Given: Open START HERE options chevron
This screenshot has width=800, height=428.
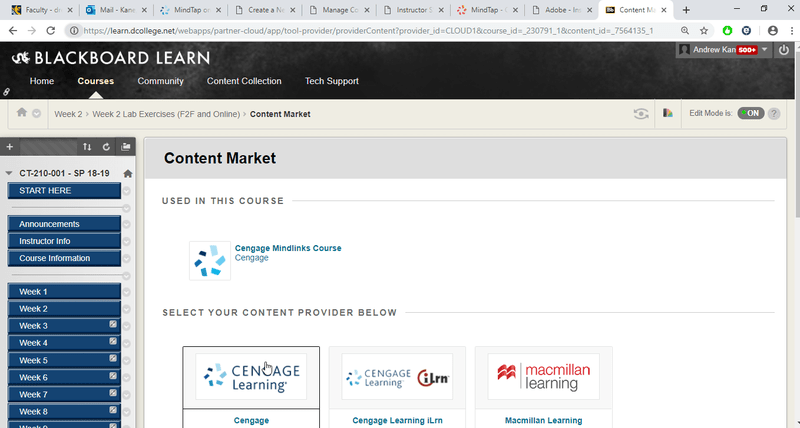Looking at the screenshot, I should click(127, 191).
